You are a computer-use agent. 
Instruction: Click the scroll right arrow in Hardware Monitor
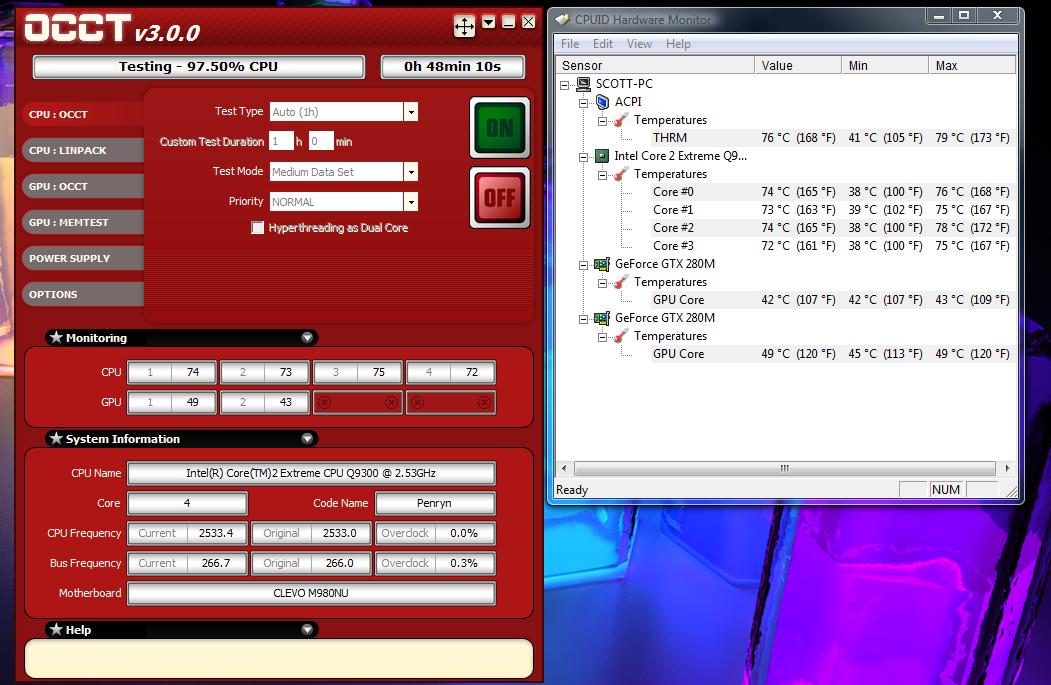[x=1007, y=468]
